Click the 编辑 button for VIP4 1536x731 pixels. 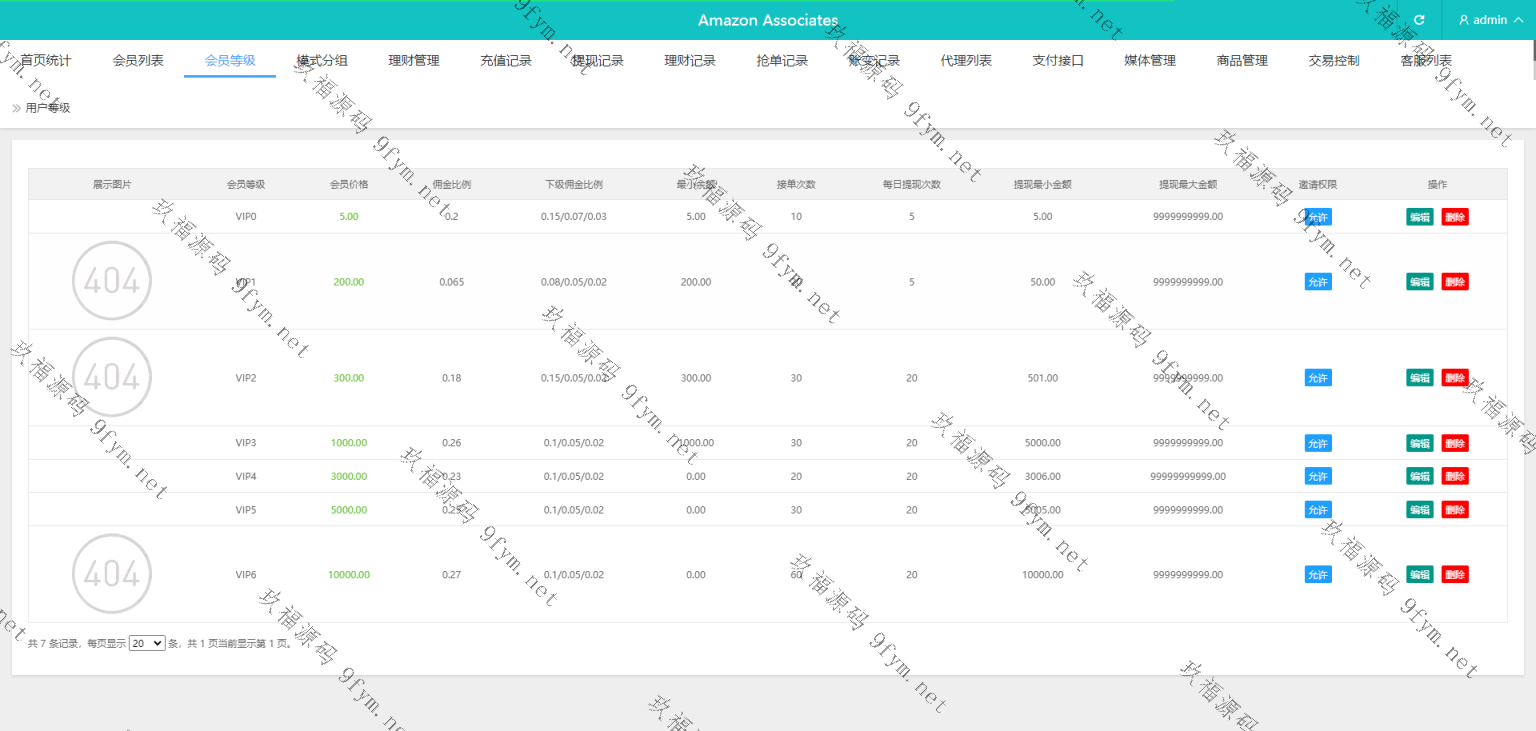[x=1419, y=476]
